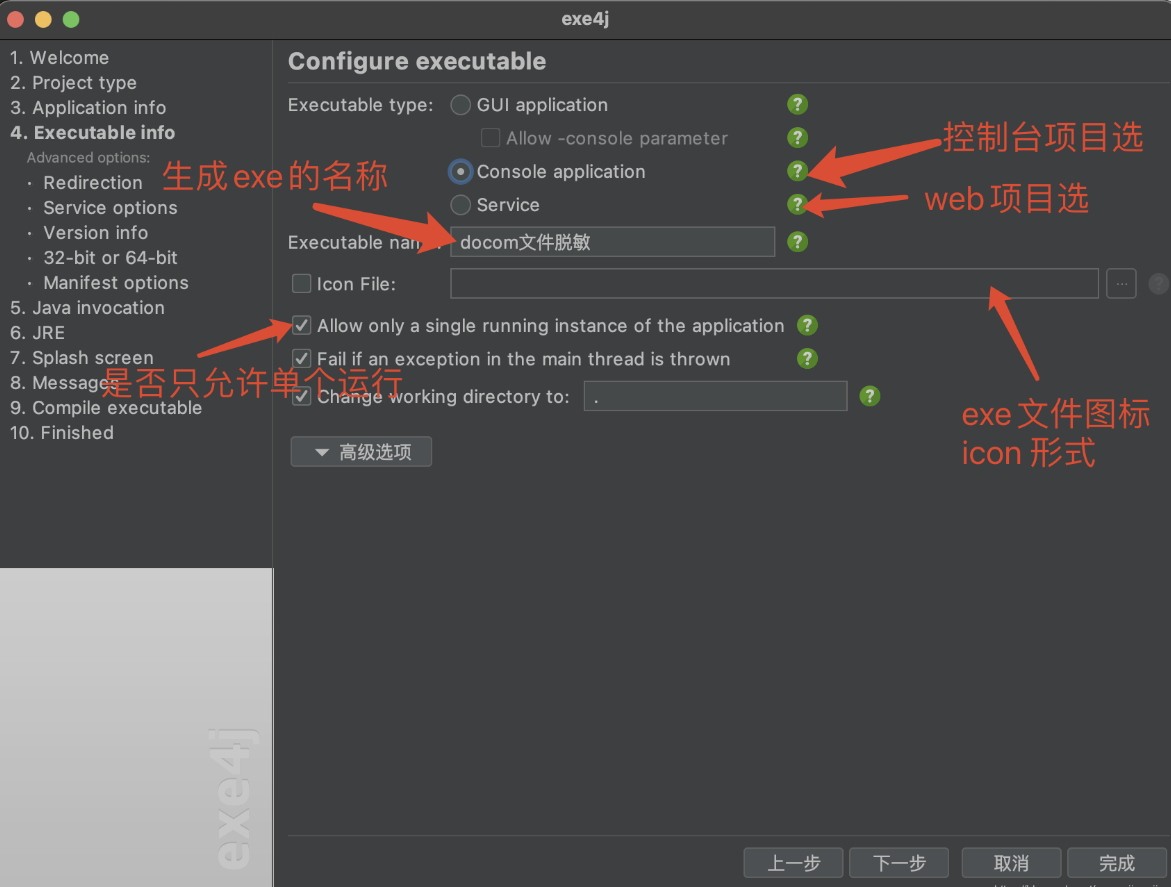1171x887 pixels.
Task: Open help for the Service type
Action: pos(797,204)
